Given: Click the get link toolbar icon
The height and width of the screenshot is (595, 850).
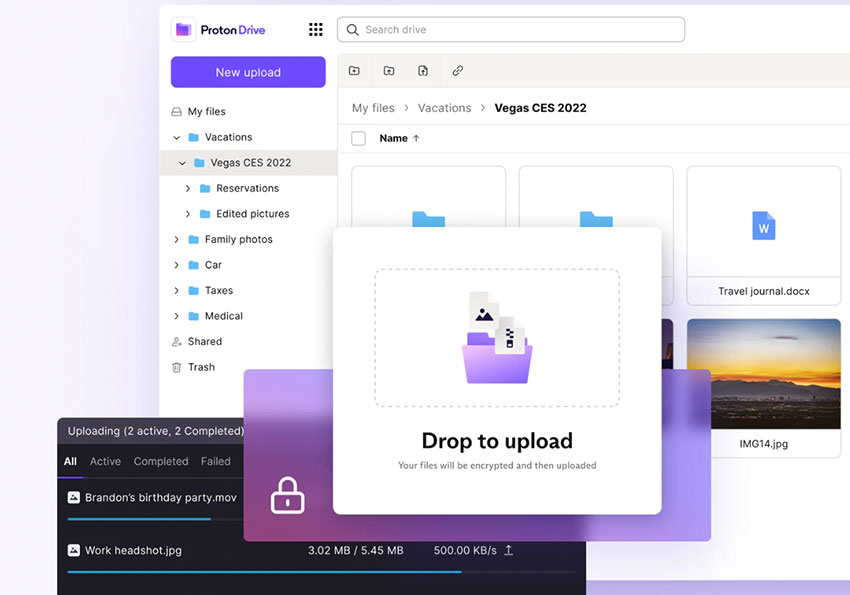Looking at the screenshot, I should [458, 71].
